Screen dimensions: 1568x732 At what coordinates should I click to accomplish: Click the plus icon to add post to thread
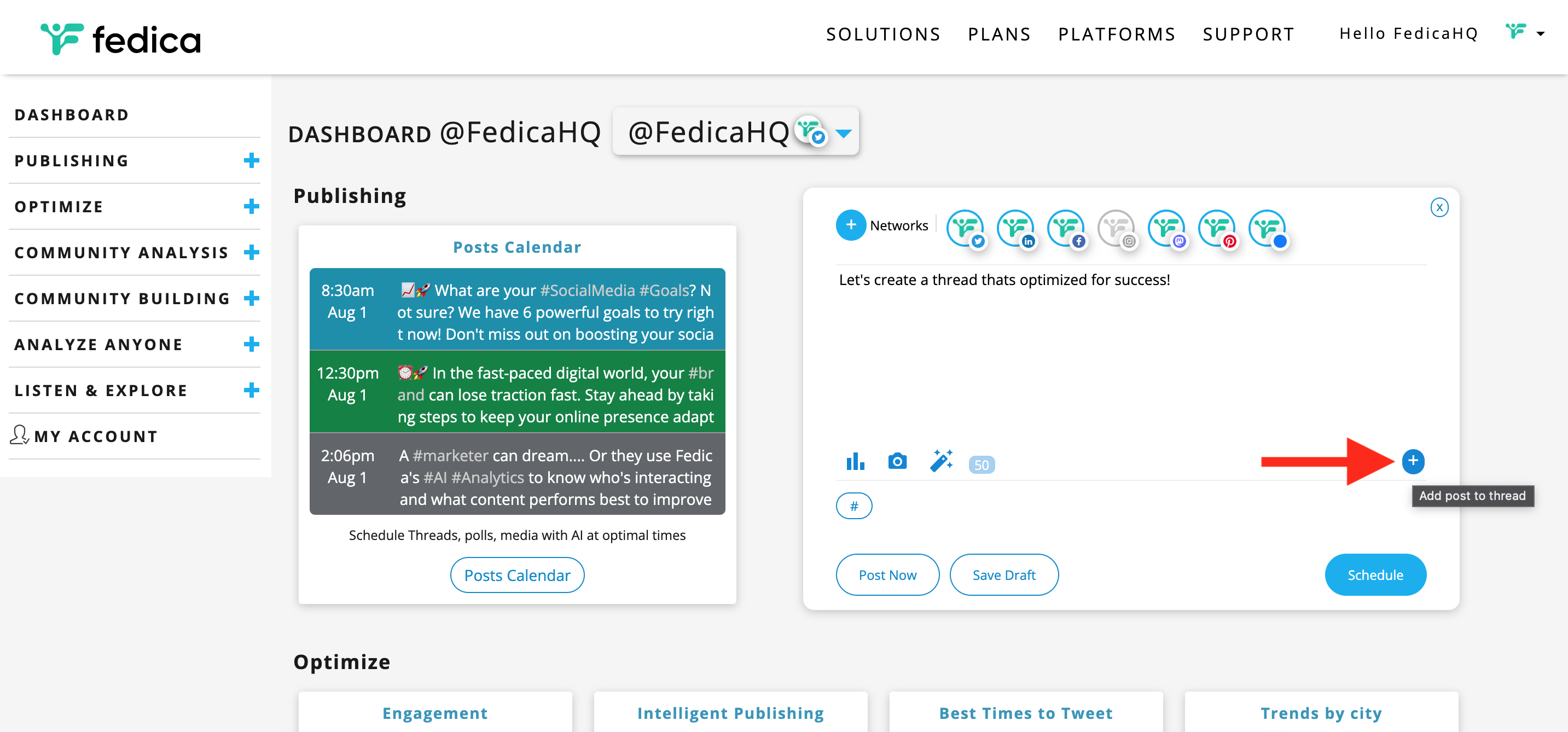pyautogui.click(x=1413, y=461)
